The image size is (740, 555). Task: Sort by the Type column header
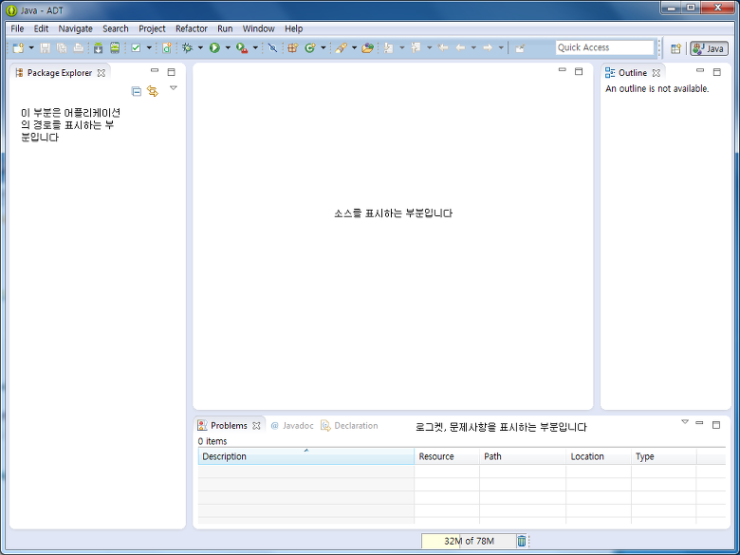[664, 456]
